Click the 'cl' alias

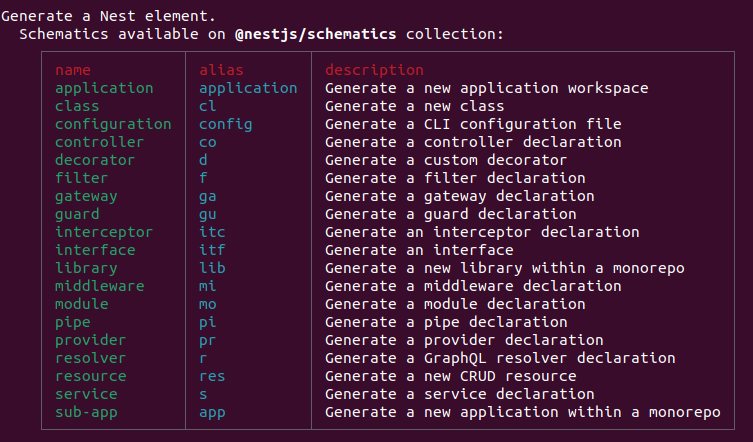(x=207, y=106)
